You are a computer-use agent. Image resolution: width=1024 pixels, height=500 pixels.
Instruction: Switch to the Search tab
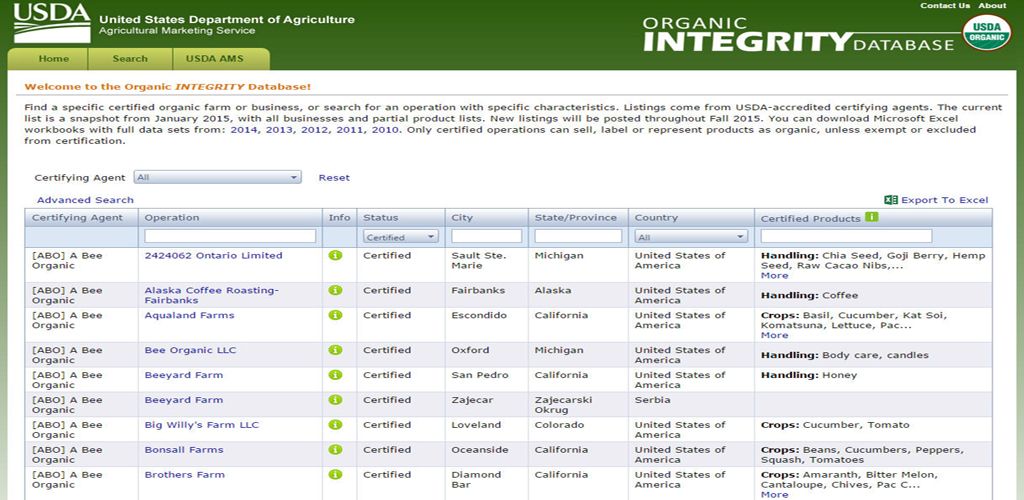[x=130, y=59]
